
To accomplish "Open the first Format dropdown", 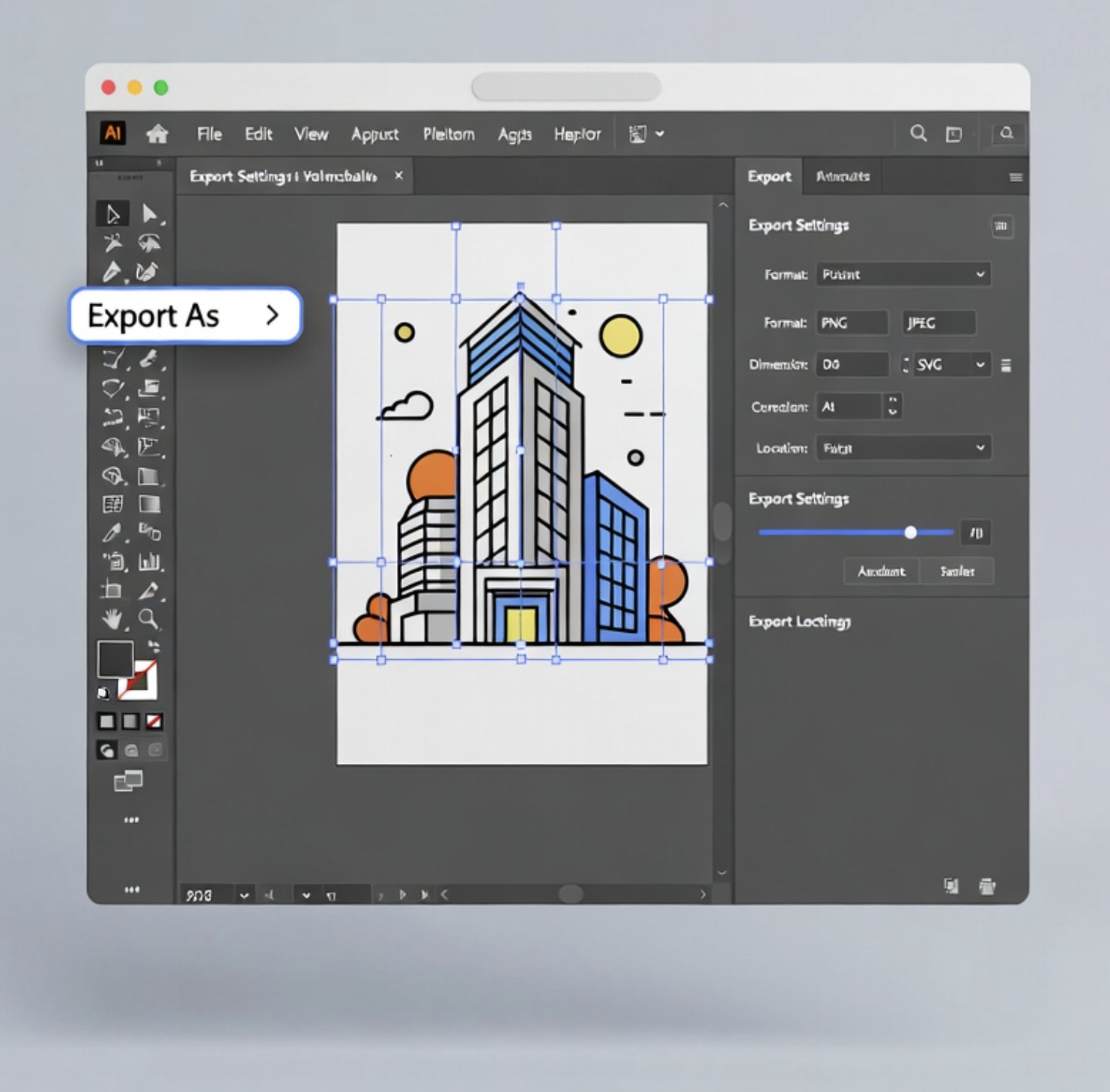I will click(903, 275).
